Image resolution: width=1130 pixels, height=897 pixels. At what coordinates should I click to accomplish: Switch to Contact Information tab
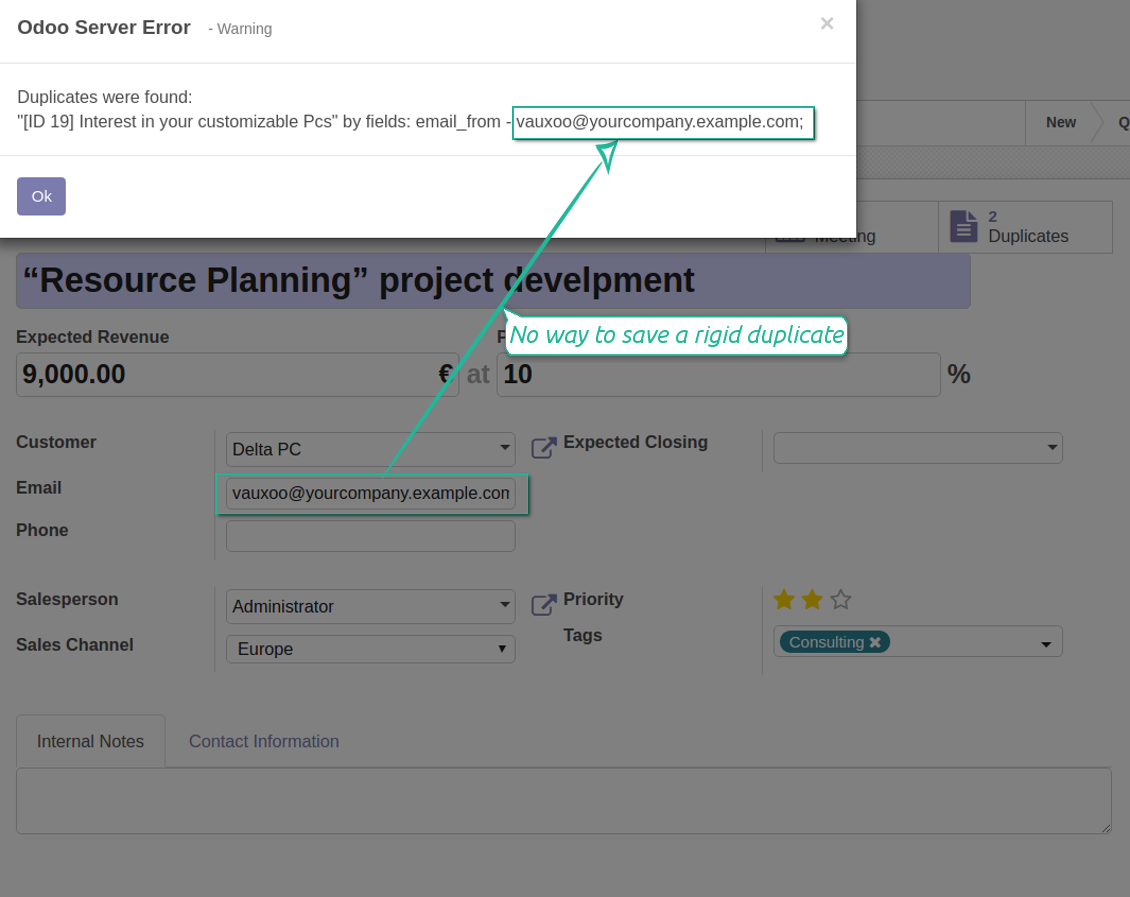(264, 741)
